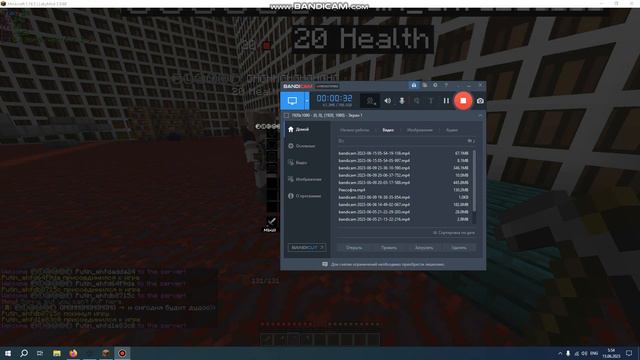Open volume control in system tray
The height and width of the screenshot is (360, 640).
[x=584, y=353]
